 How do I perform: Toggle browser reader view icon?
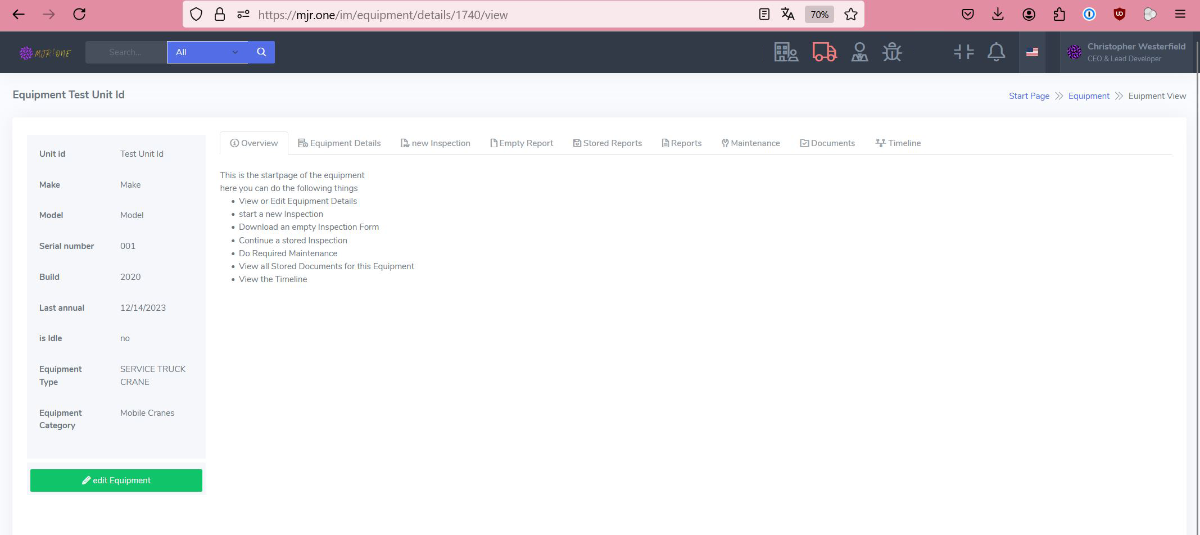pos(764,14)
